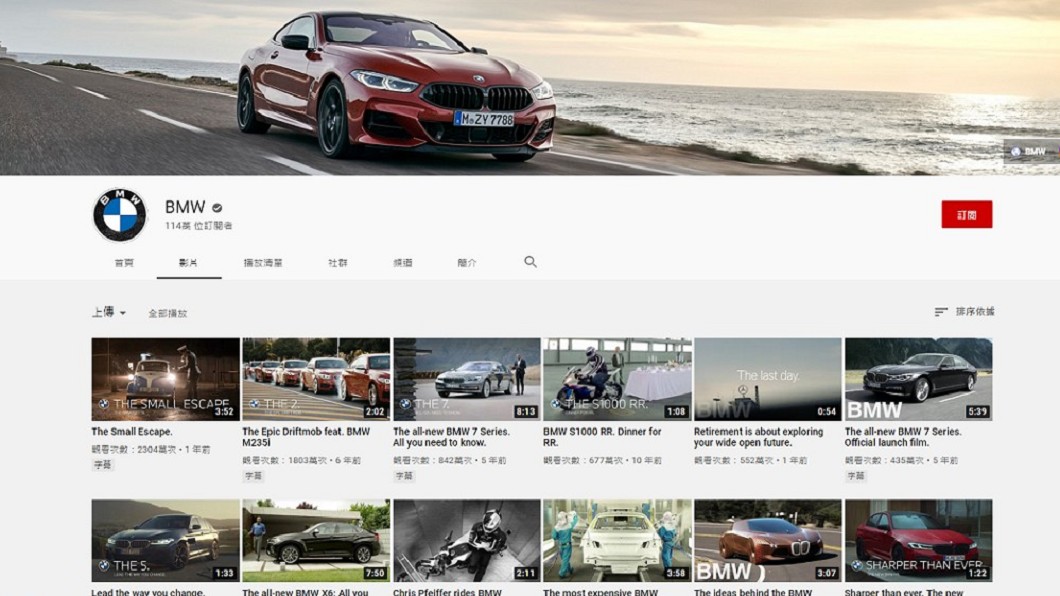The image size is (1060, 596).
Task: Click the view count under The Epic Driftmob
Action: click(x=285, y=460)
